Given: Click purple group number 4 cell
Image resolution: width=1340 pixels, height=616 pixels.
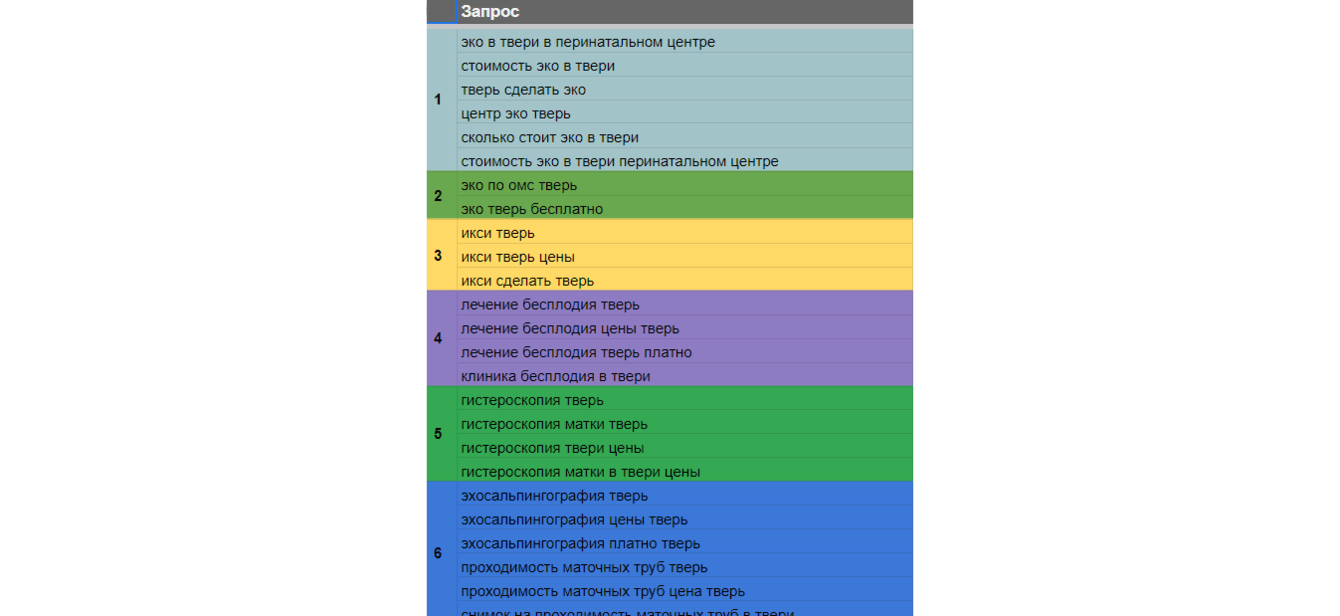Looking at the screenshot, I should pyautogui.click(x=438, y=339).
